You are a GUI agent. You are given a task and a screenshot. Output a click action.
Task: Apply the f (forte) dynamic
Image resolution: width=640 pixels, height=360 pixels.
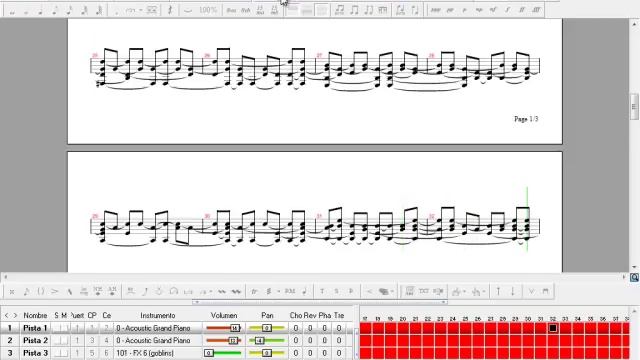tap(507, 10)
